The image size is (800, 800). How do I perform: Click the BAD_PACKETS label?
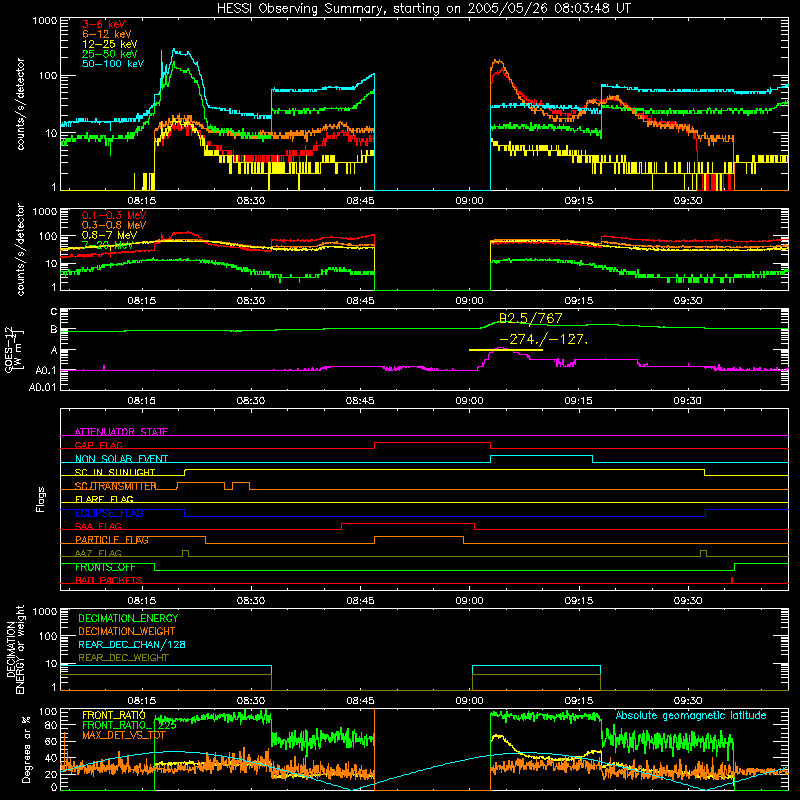click(109, 580)
